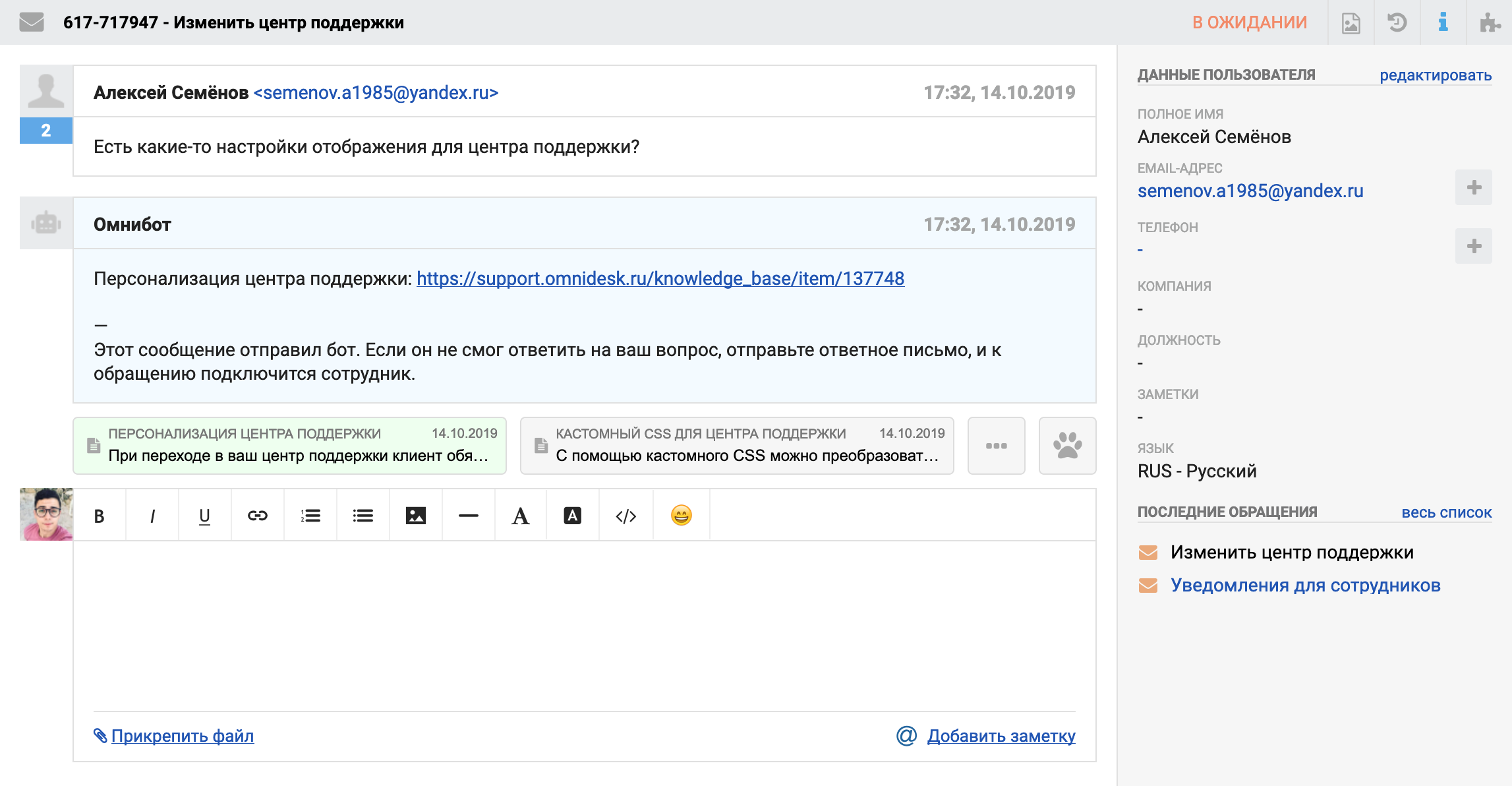The image size is (1512, 786).
Task: Open the puzzle-piece integrations icon
Action: click(x=1489, y=22)
